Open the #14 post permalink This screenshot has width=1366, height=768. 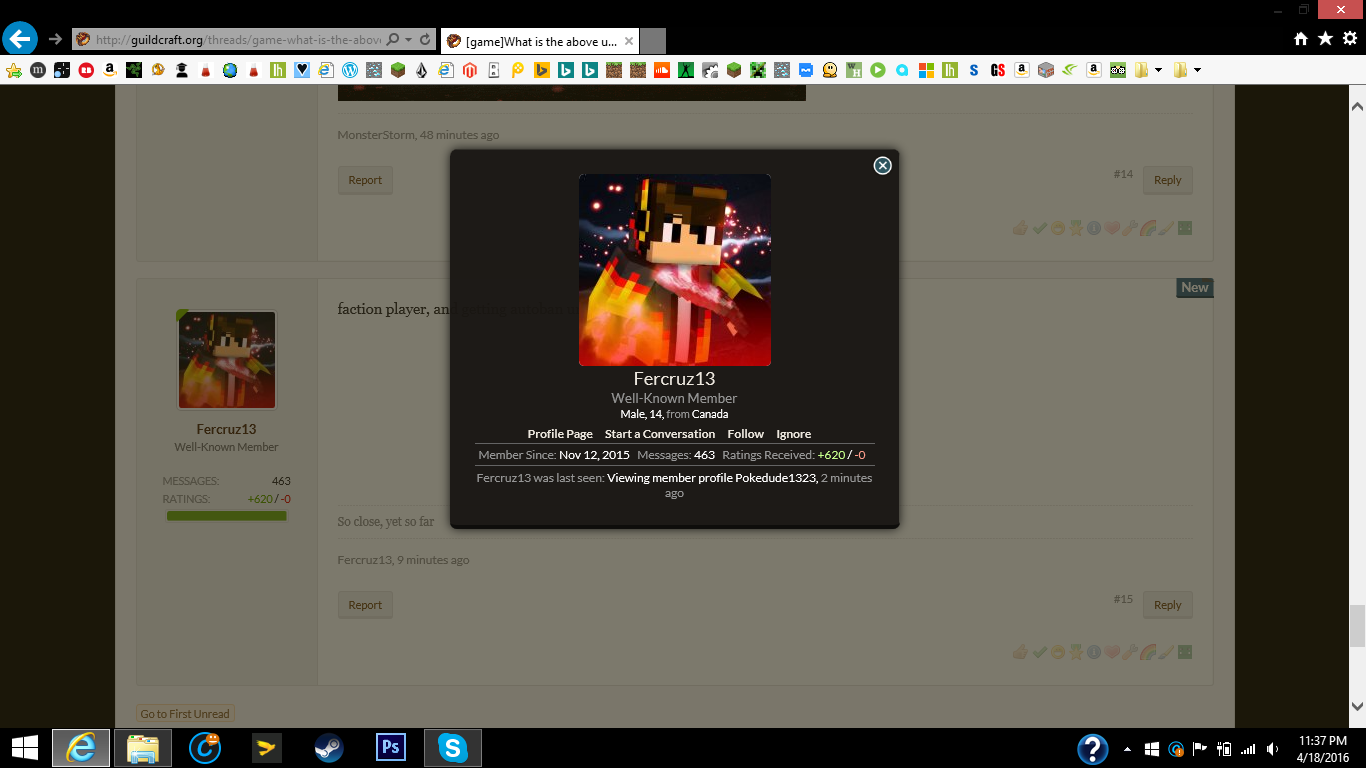[x=1123, y=174]
